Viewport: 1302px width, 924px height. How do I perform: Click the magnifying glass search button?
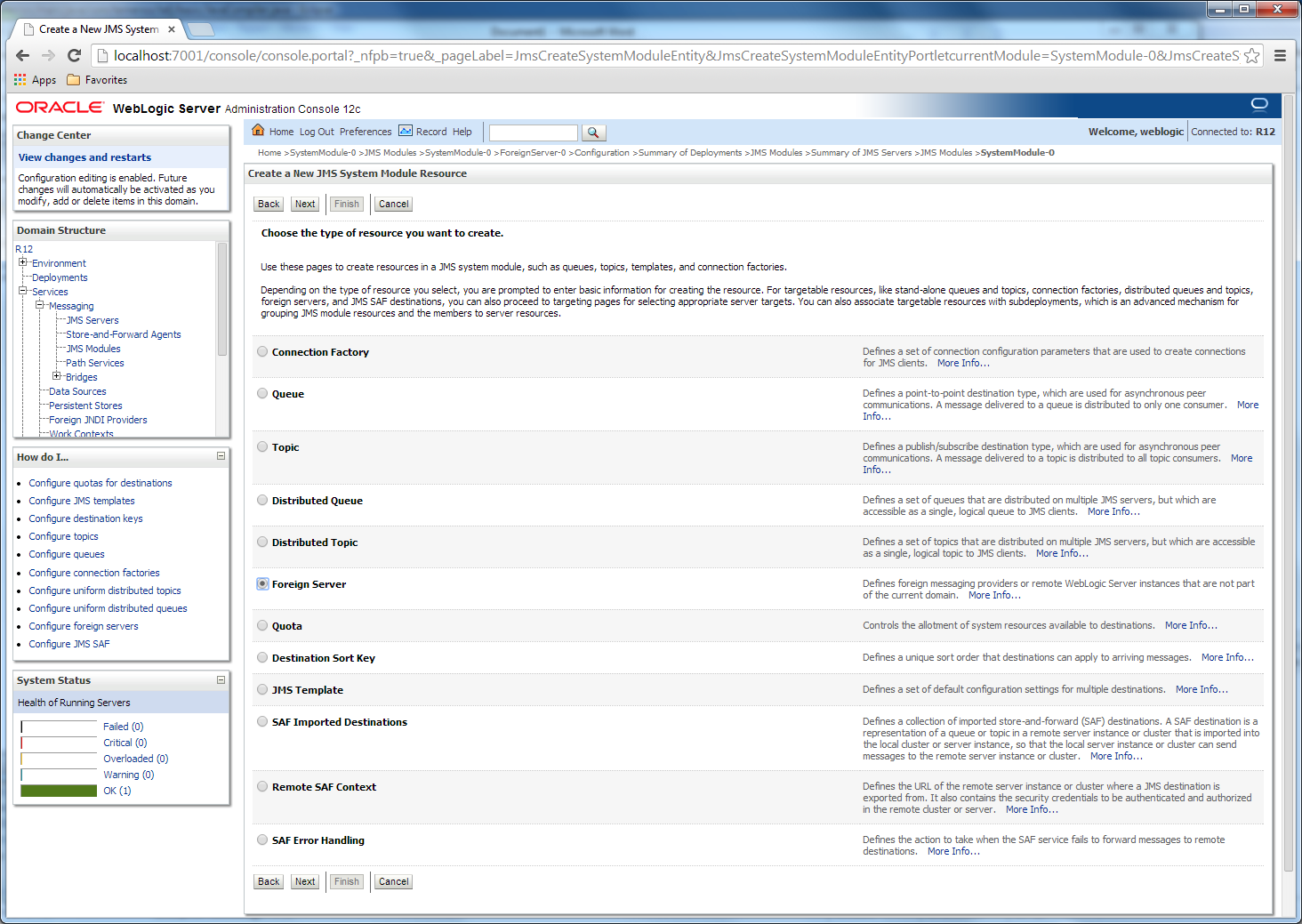click(x=593, y=133)
